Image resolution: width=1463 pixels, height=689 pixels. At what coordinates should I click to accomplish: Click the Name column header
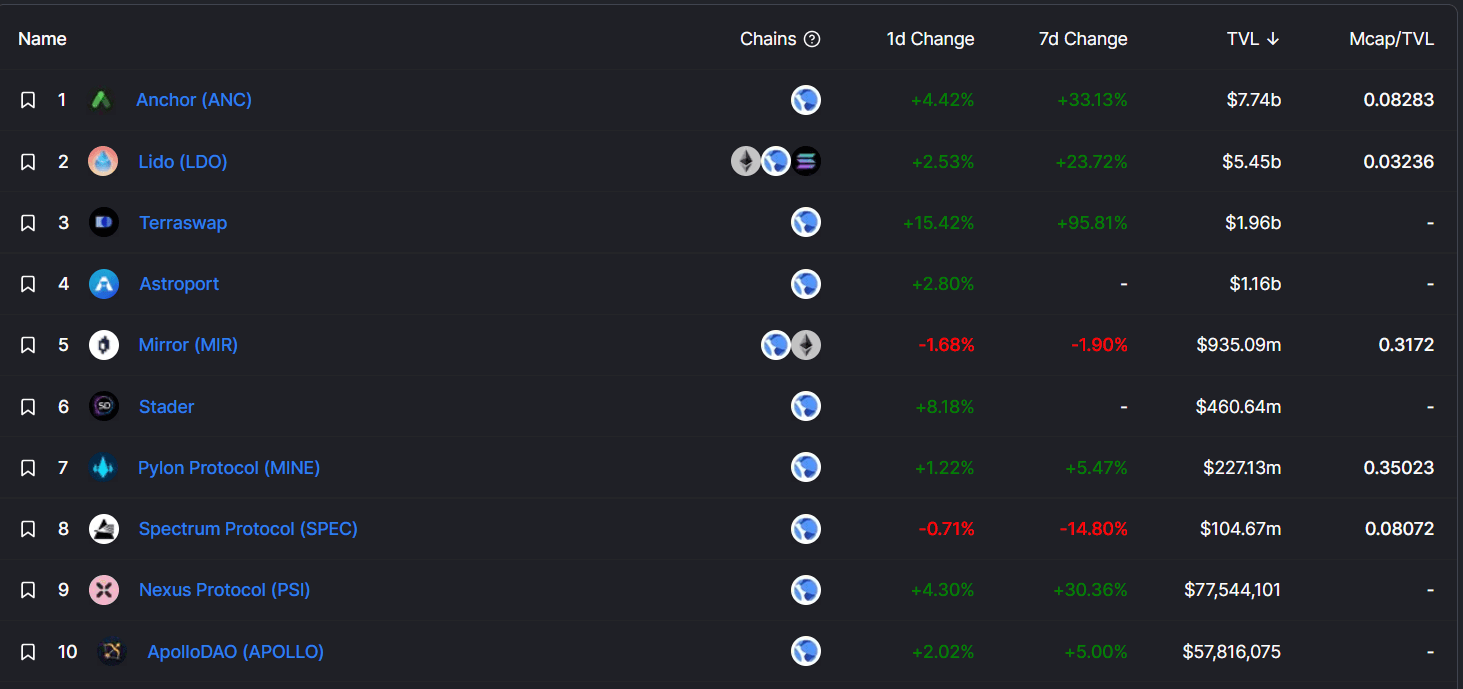(42, 39)
